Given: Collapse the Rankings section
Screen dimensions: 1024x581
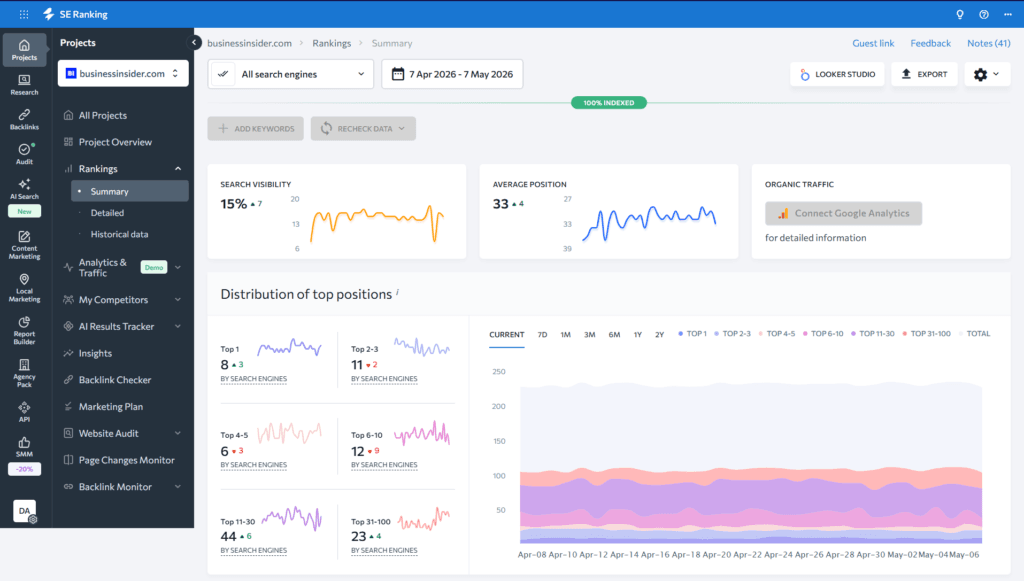Looking at the screenshot, I should [x=178, y=168].
